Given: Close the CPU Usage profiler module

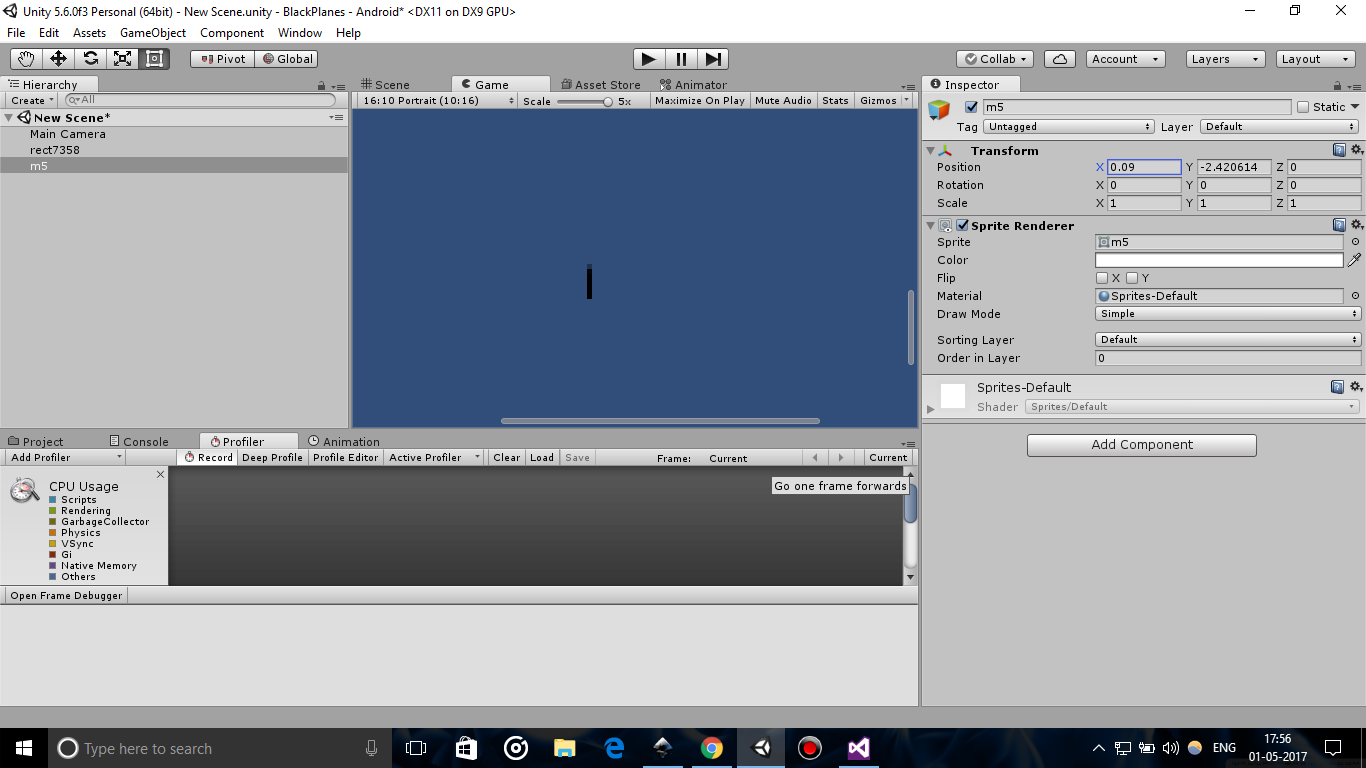Looking at the screenshot, I should coord(160,474).
